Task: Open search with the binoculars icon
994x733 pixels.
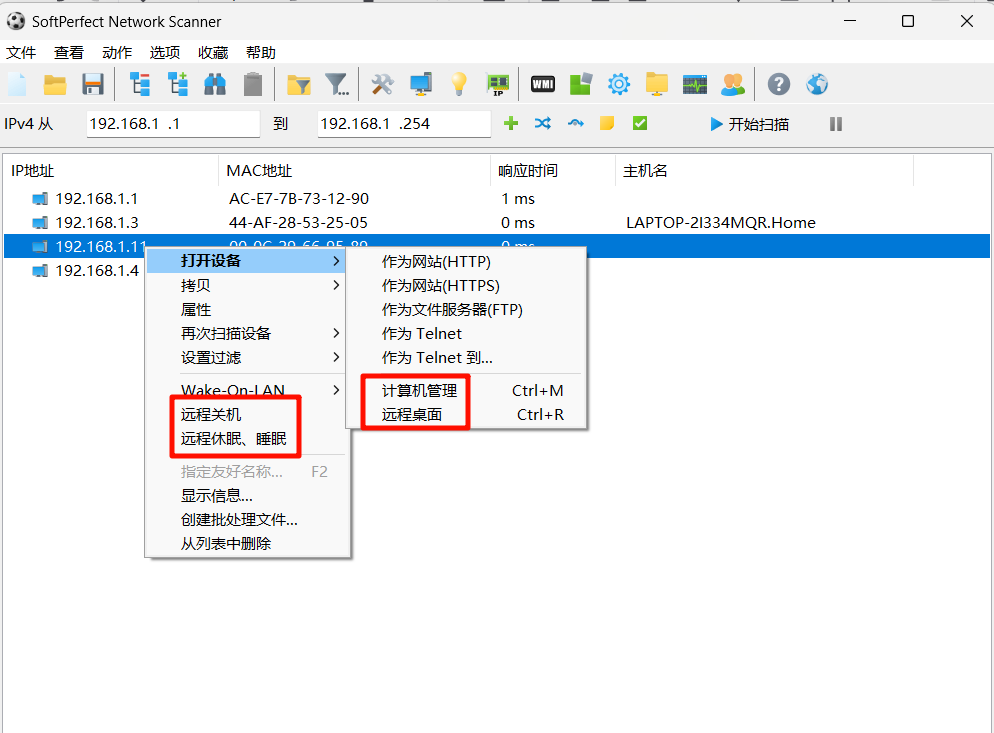Action: pos(215,84)
